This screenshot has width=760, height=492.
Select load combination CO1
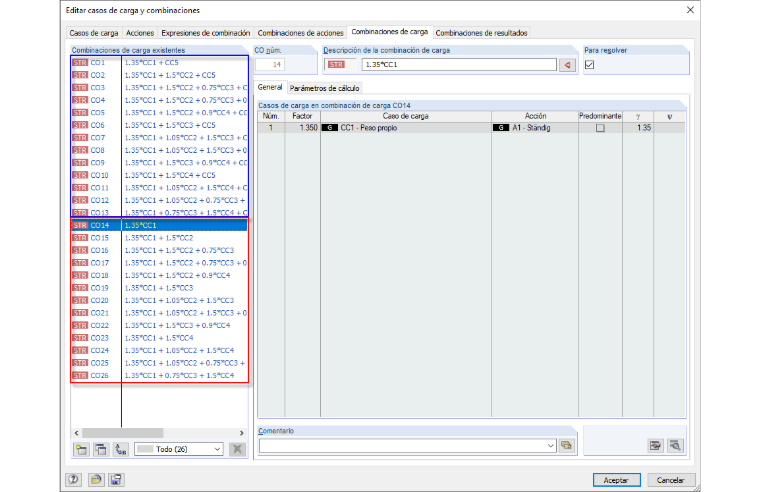click(159, 63)
